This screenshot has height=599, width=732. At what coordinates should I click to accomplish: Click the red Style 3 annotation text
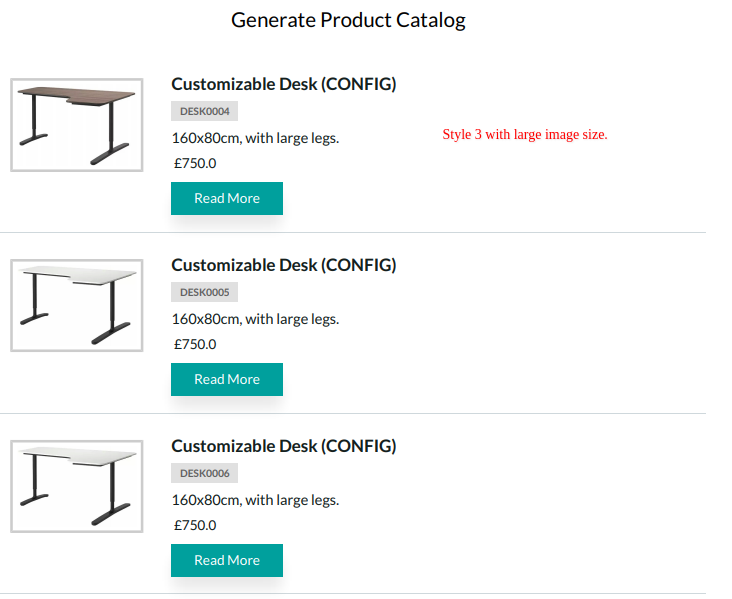pos(525,134)
